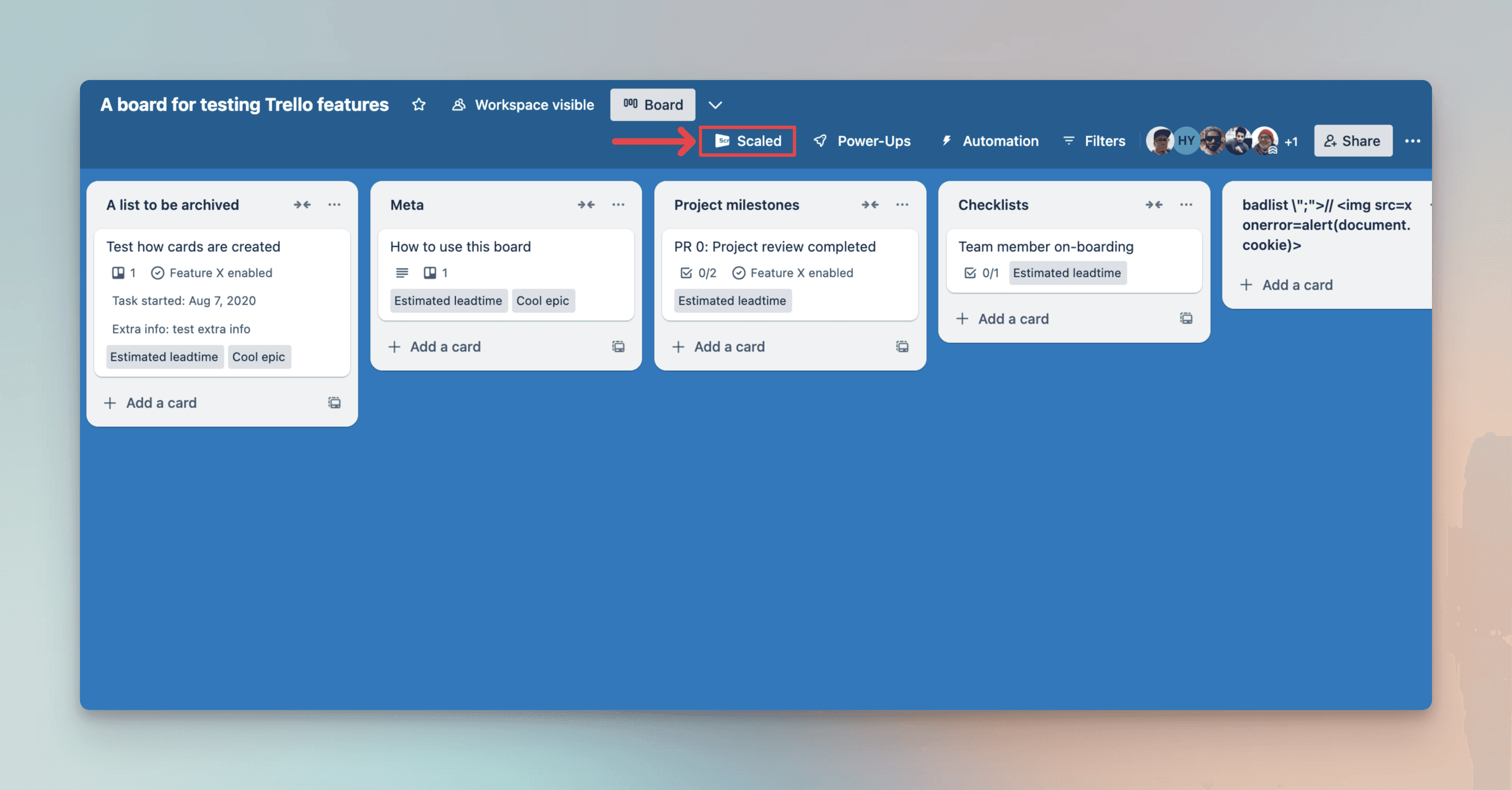
Task: Create card from template in Meta list
Action: tap(618, 346)
